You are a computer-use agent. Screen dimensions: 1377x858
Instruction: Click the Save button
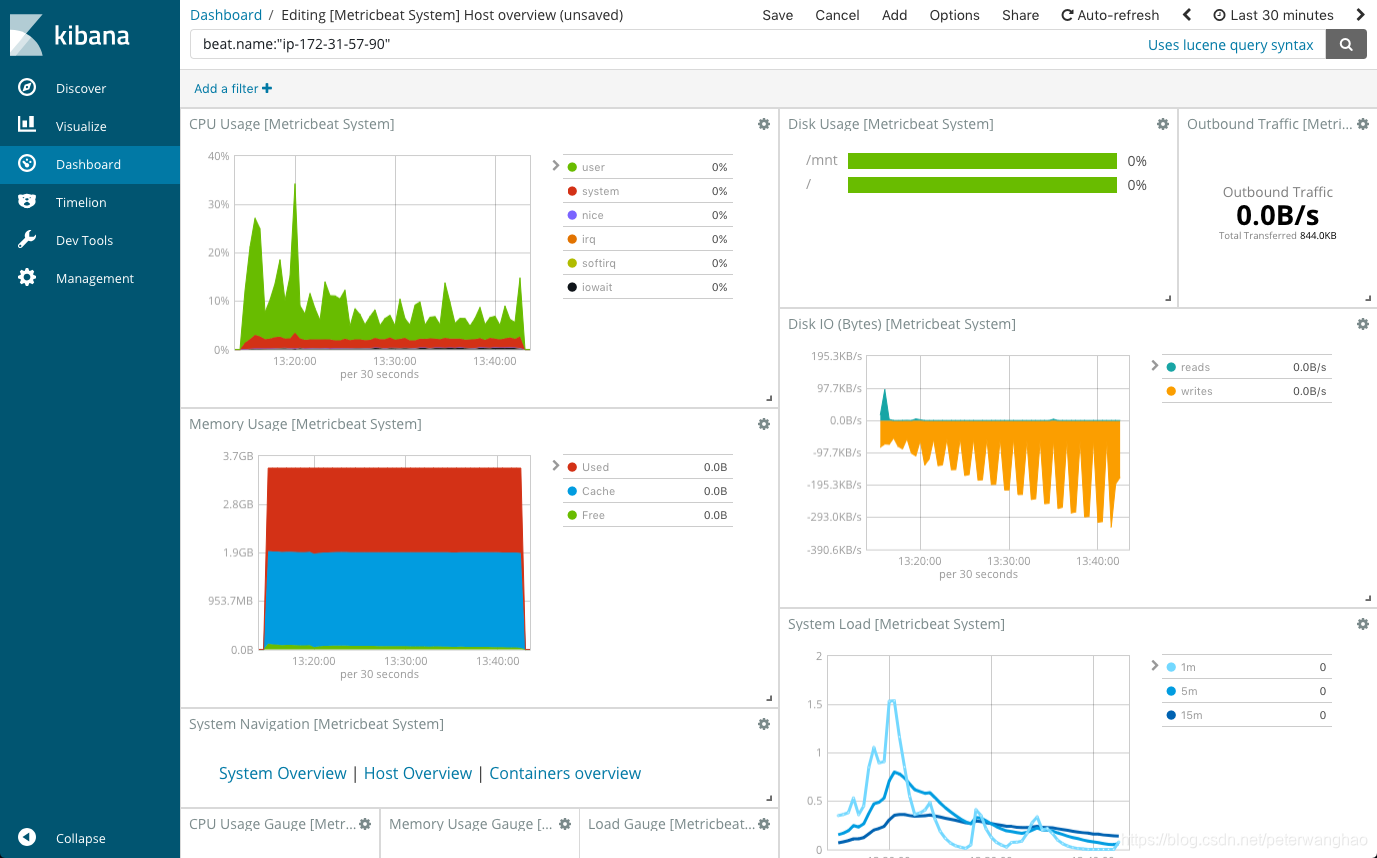coord(777,14)
